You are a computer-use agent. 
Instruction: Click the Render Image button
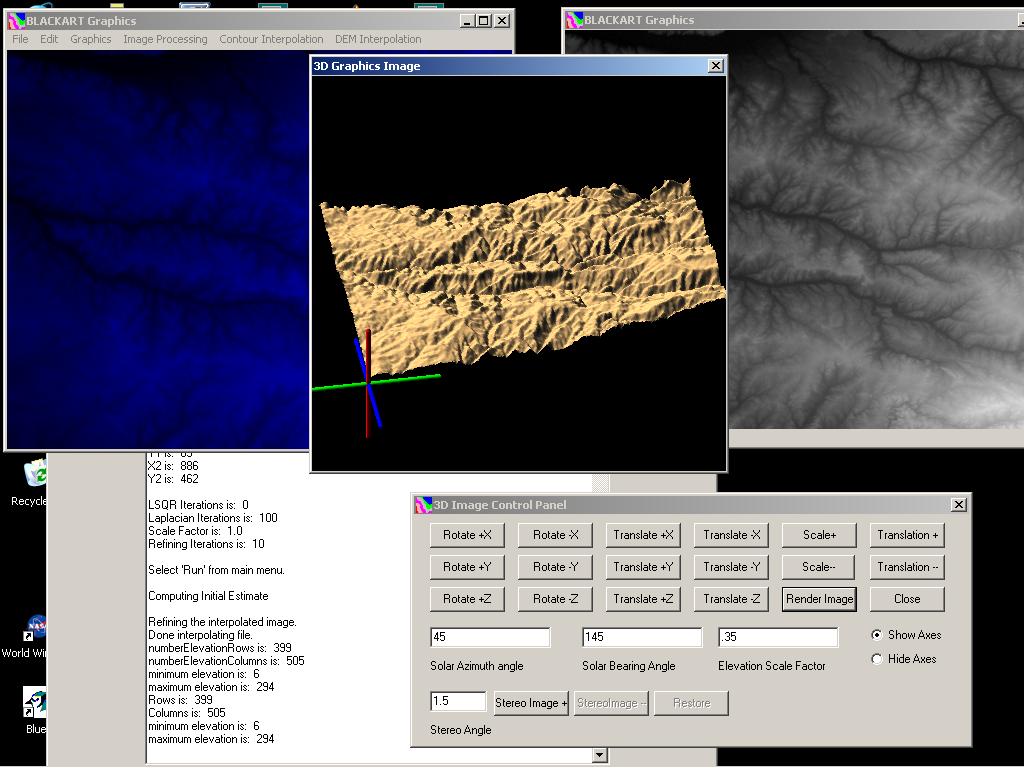(819, 599)
